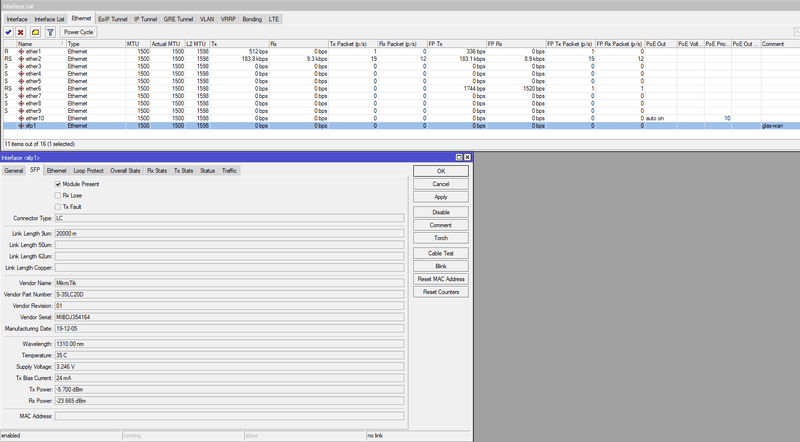The height and width of the screenshot is (442, 800).
Task: Open the GRE Tunnel tab
Action: [x=179, y=19]
